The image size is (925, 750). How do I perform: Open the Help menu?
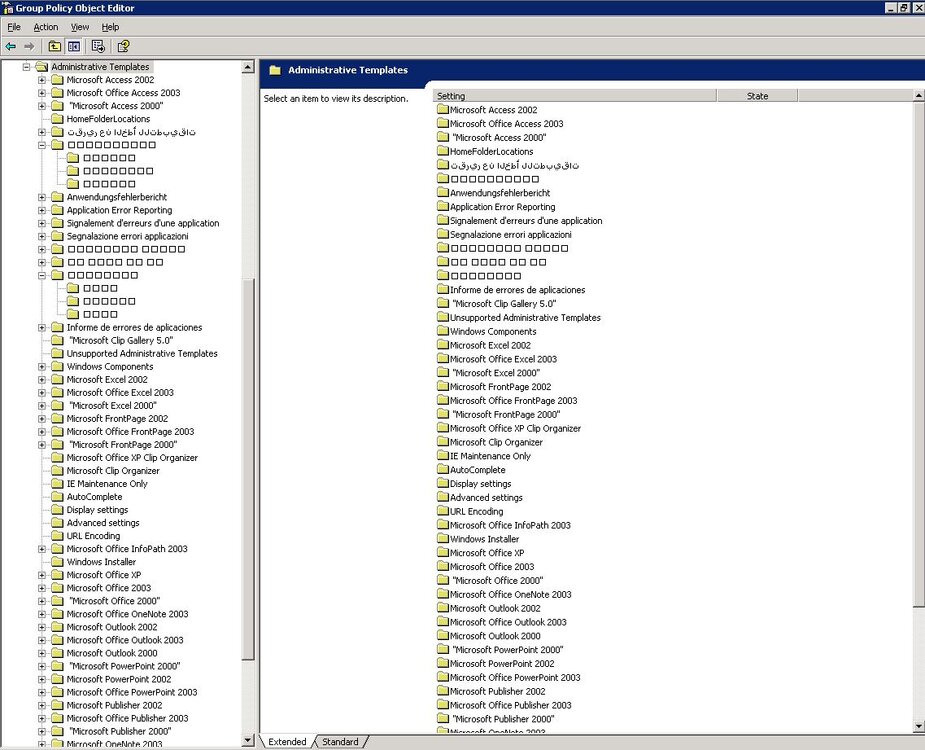(x=110, y=27)
